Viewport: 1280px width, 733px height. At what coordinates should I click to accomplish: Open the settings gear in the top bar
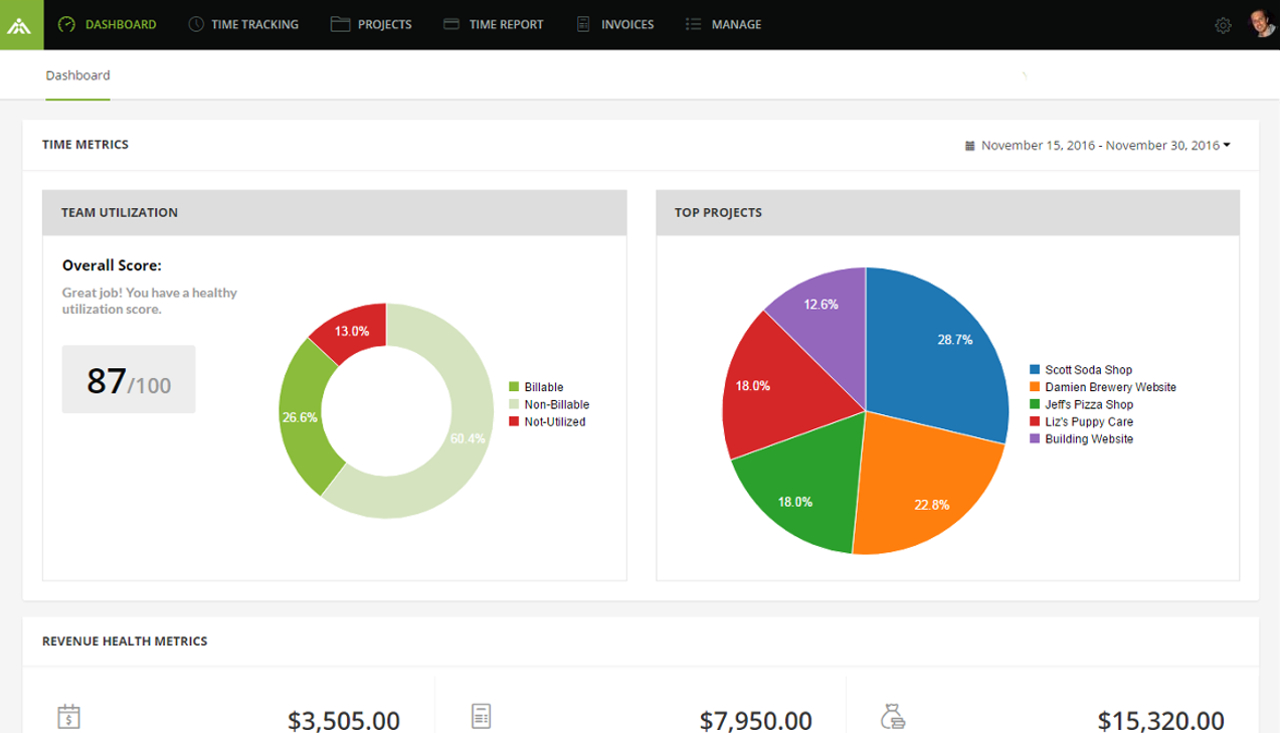coord(1222,24)
